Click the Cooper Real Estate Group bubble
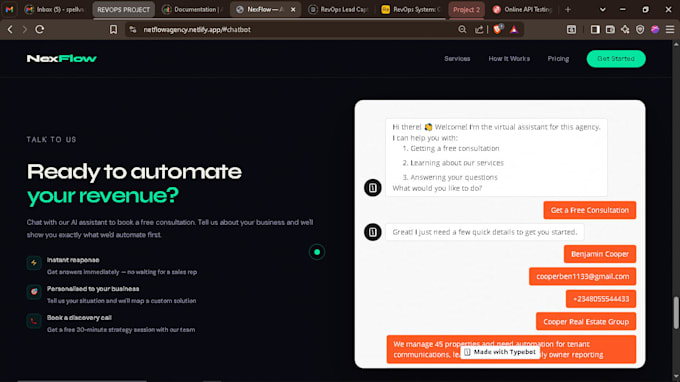This screenshot has width=680, height=382. 586,322
